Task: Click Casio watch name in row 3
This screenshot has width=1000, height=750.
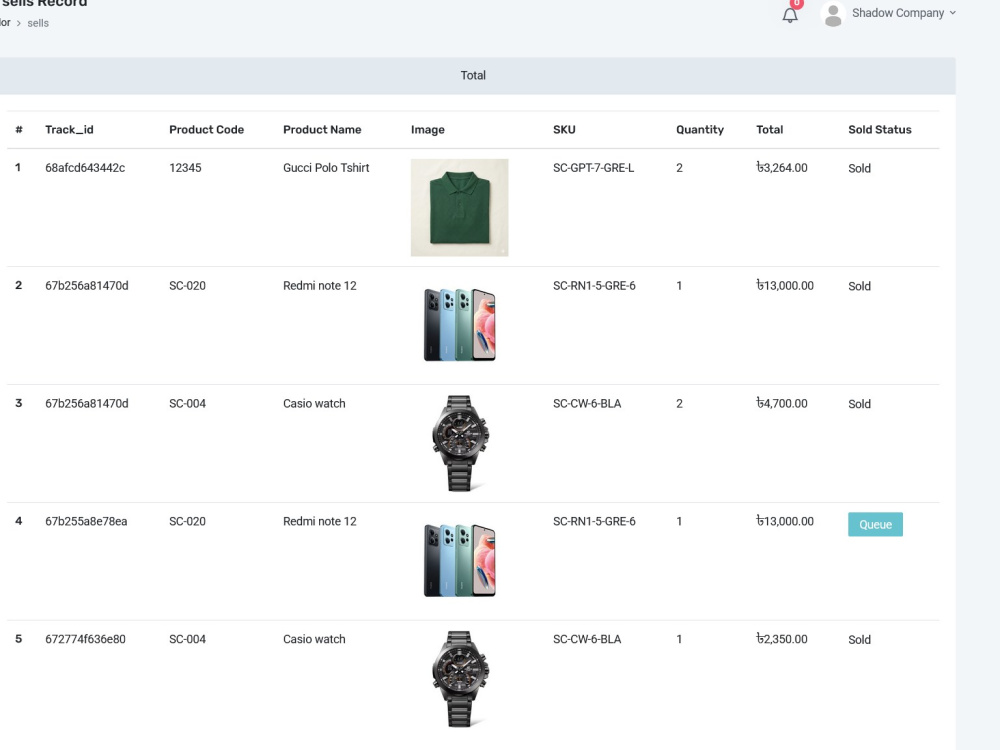Action: 314,404
